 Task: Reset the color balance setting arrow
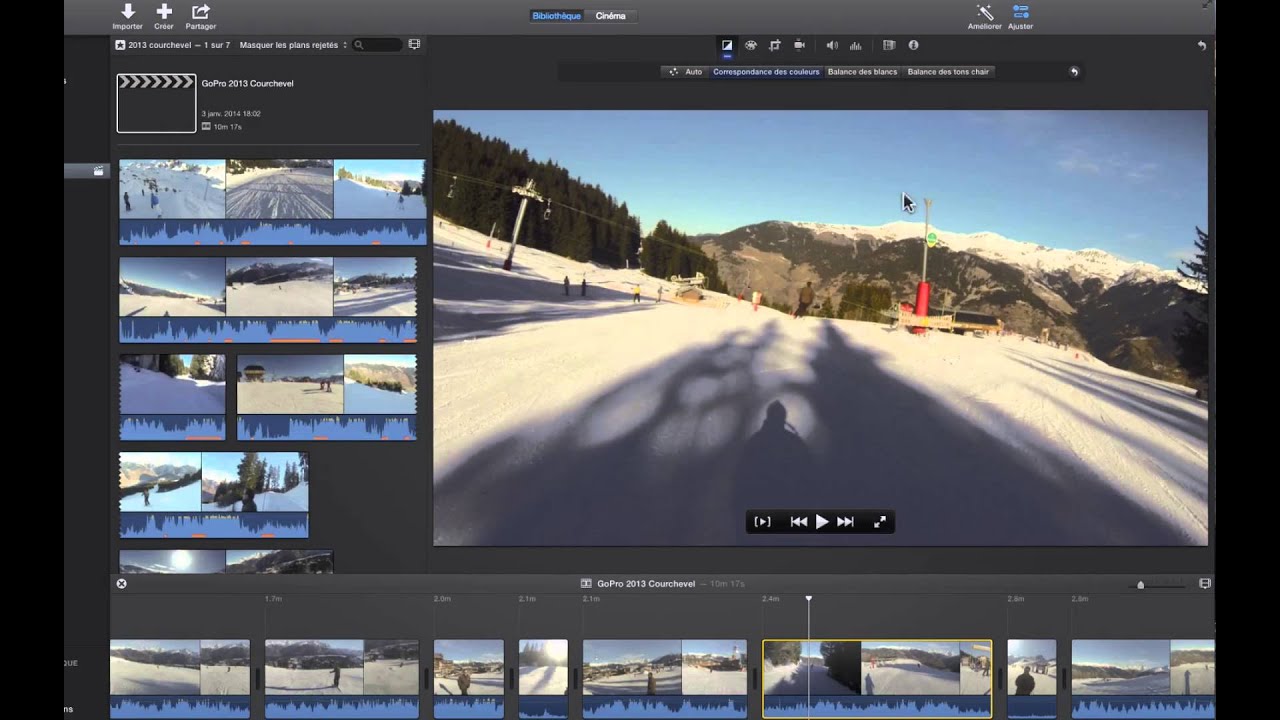click(1074, 72)
